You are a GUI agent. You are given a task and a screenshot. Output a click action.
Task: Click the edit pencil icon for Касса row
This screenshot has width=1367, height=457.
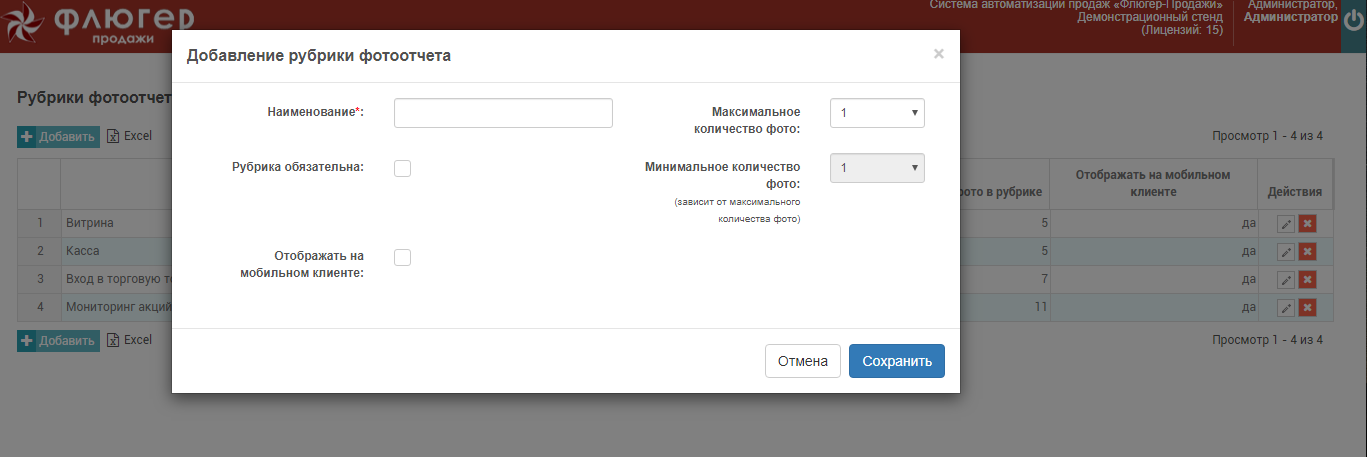point(1286,252)
